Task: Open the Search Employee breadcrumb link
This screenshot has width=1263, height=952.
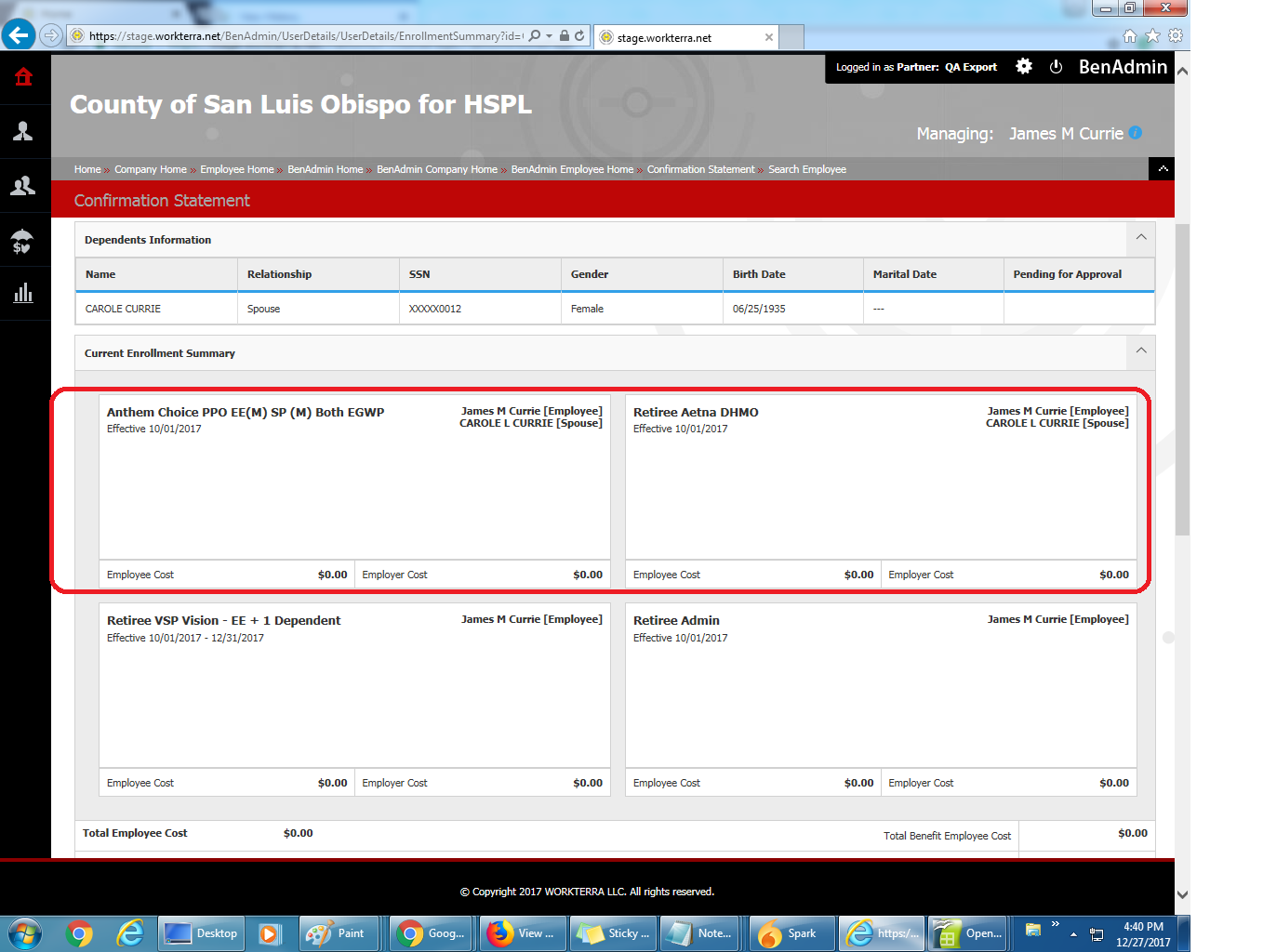Action: [x=806, y=169]
